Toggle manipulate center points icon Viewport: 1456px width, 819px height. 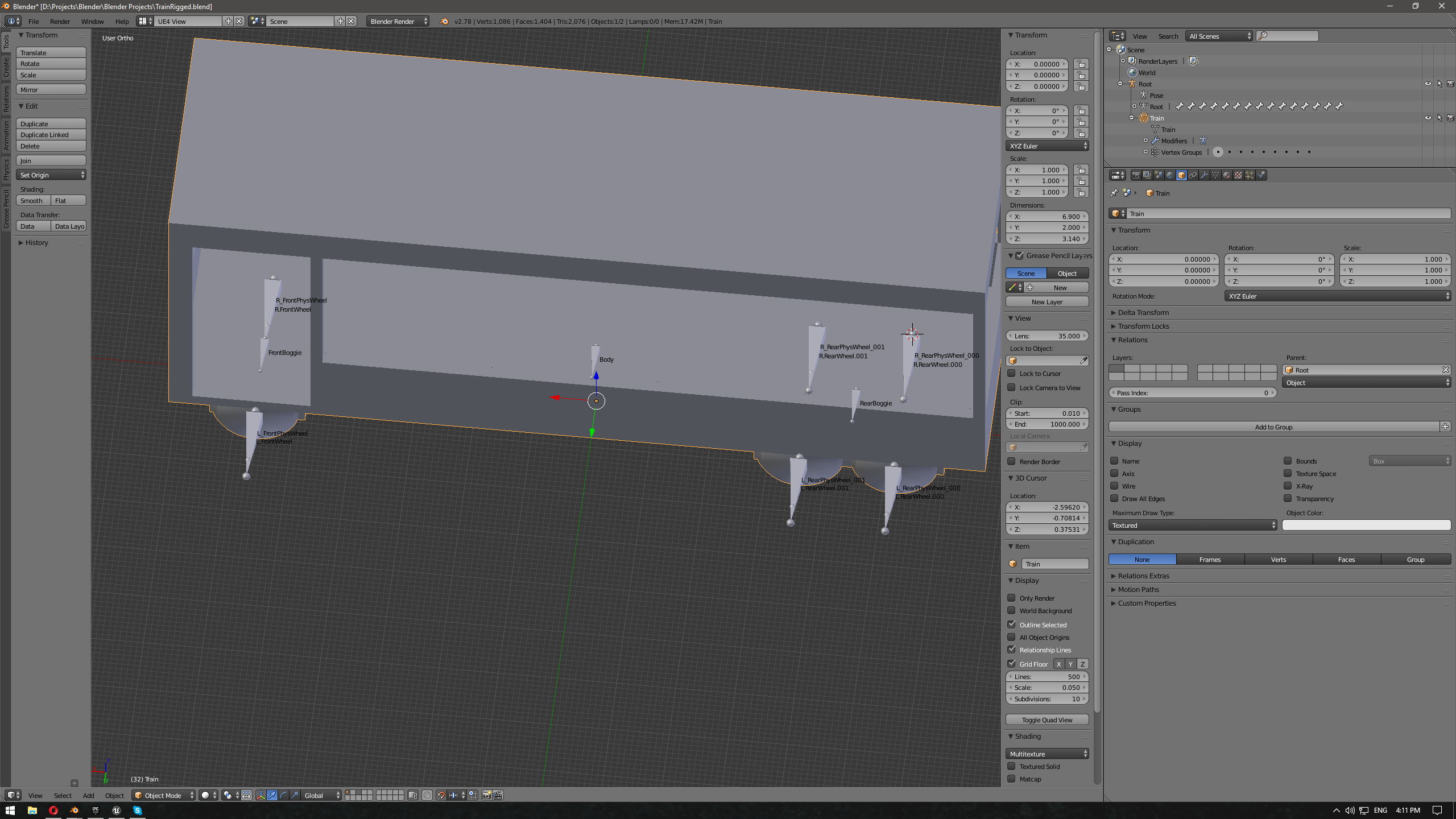coord(246,795)
